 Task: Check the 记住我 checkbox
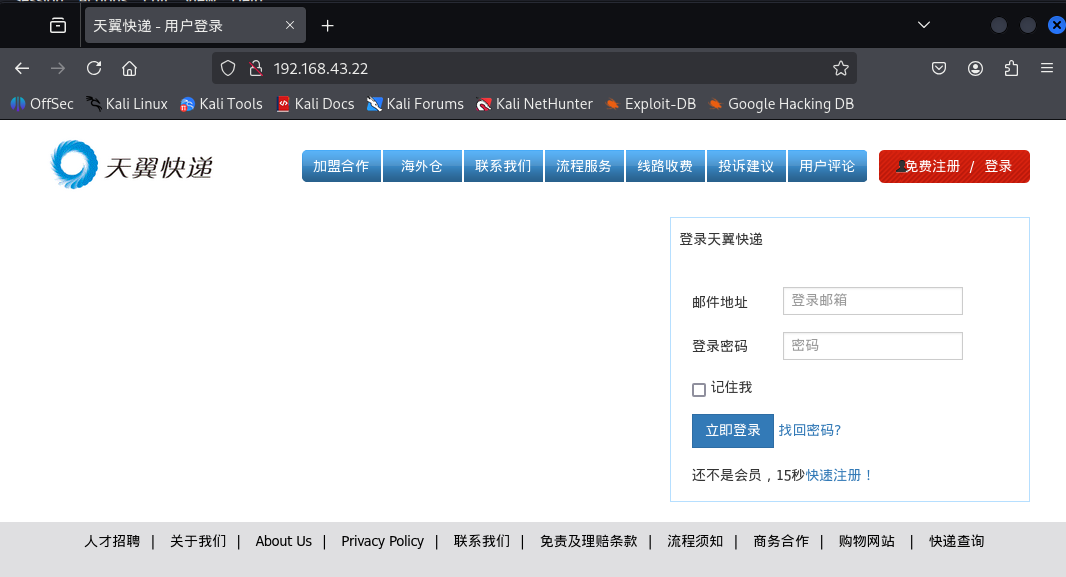[699, 389]
